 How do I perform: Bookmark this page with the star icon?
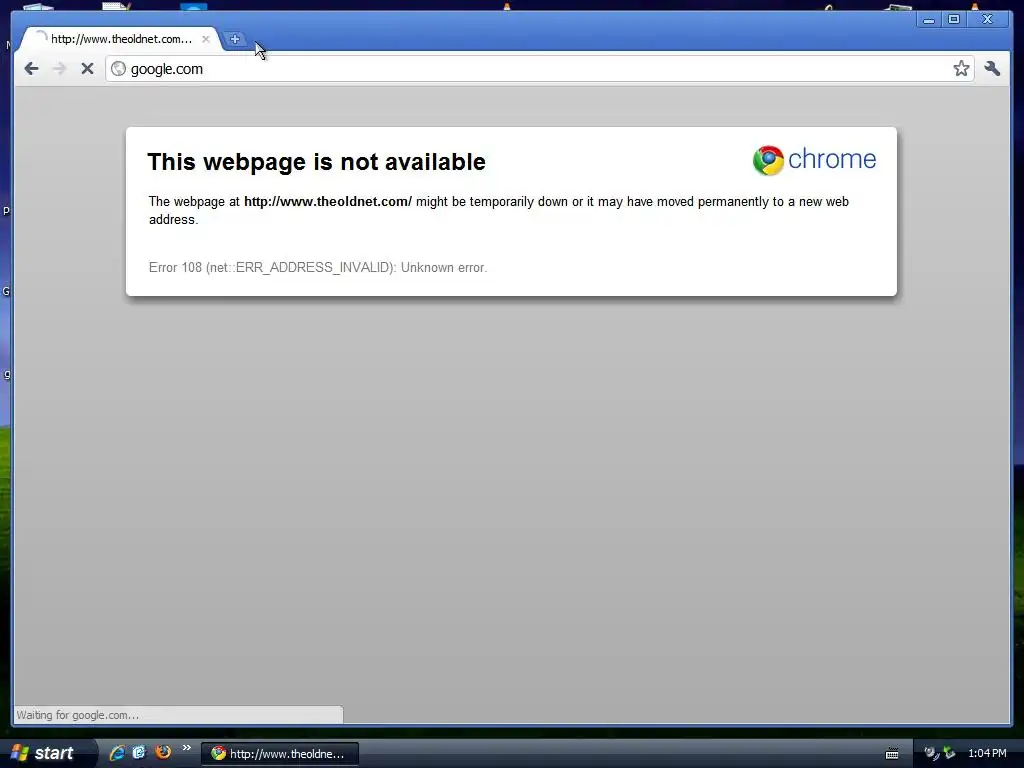[x=961, y=69]
